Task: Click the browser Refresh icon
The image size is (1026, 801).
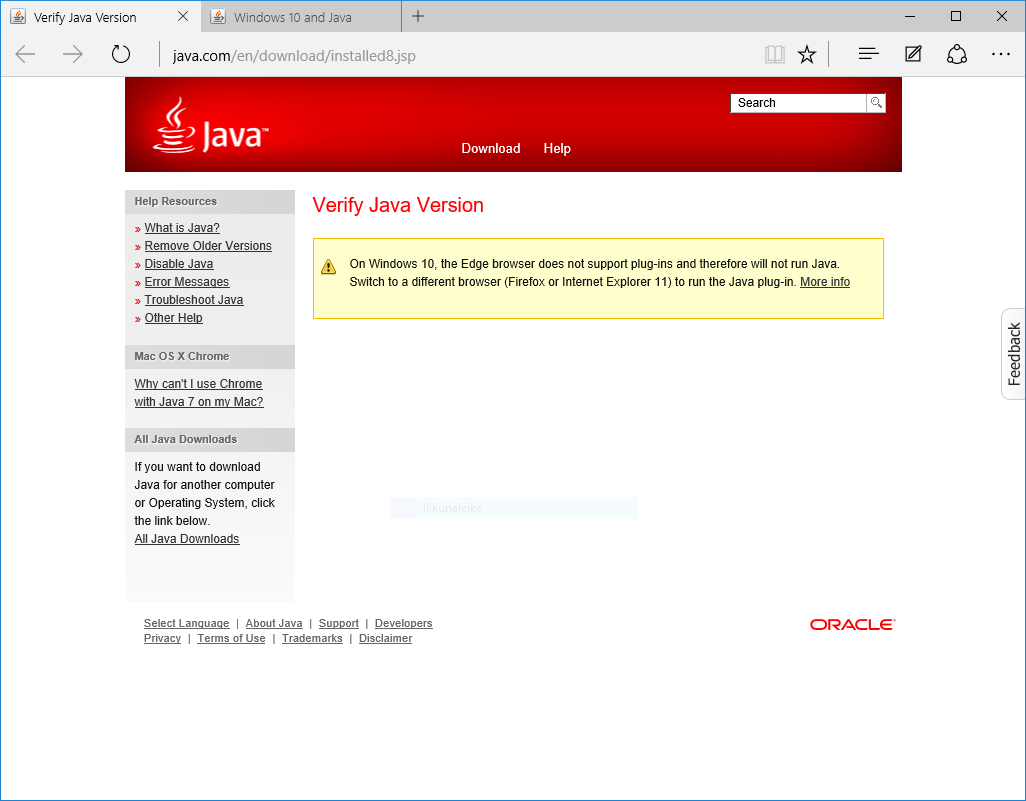Action: click(121, 54)
